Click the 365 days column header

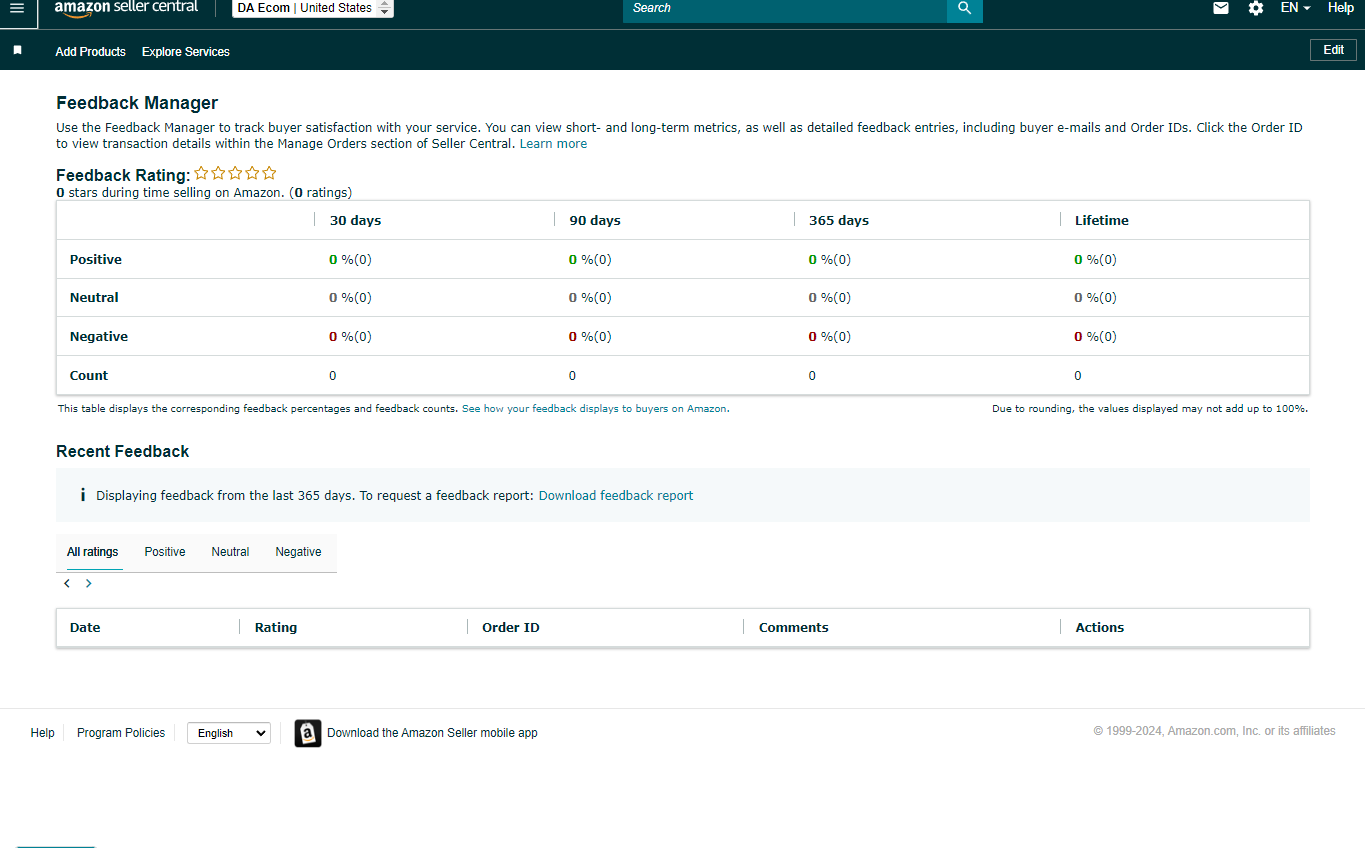point(839,221)
